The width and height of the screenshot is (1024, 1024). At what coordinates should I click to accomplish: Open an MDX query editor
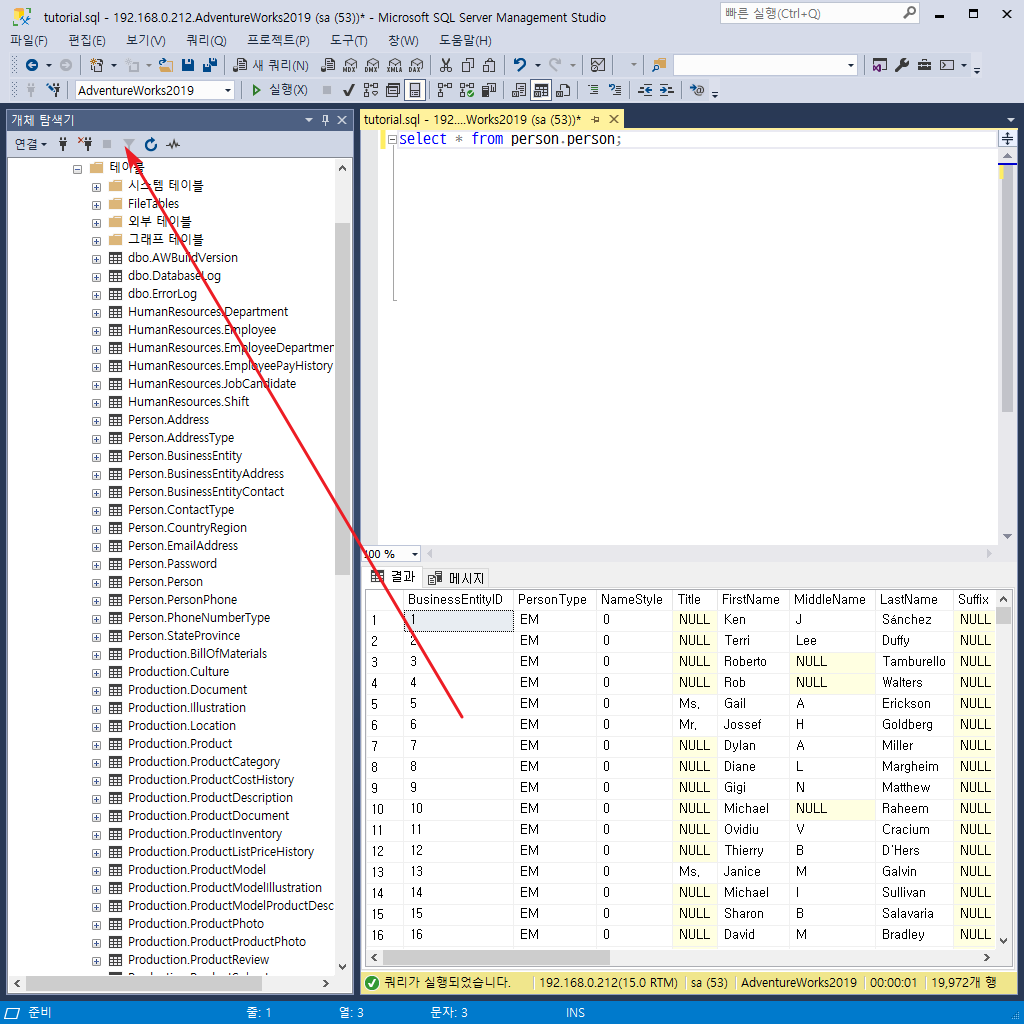point(350,65)
